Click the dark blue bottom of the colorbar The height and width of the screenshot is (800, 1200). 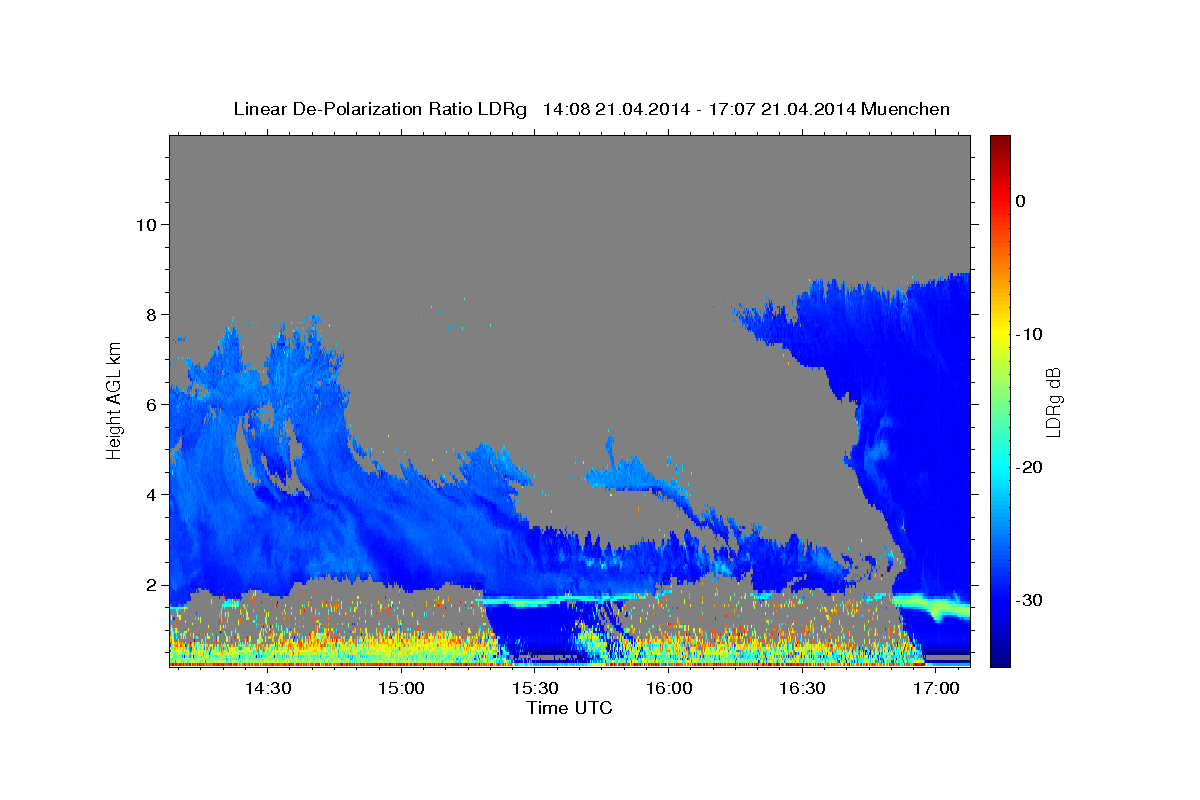click(x=1000, y=655)
